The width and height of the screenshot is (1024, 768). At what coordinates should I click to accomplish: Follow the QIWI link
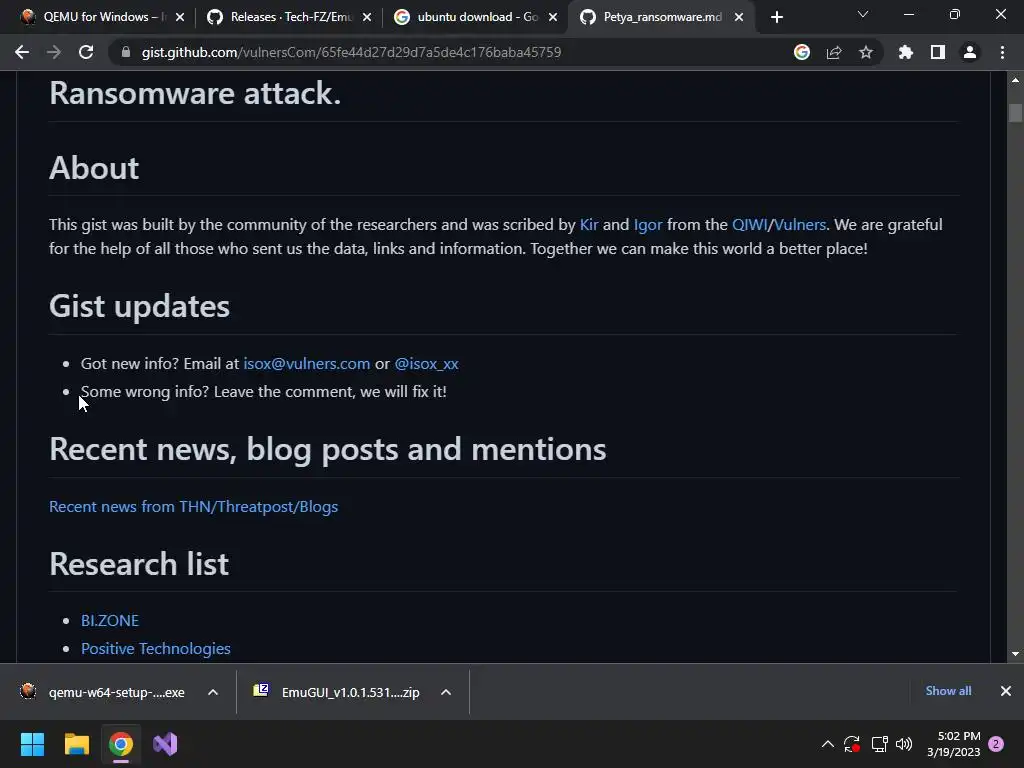[x=750, y=225]
